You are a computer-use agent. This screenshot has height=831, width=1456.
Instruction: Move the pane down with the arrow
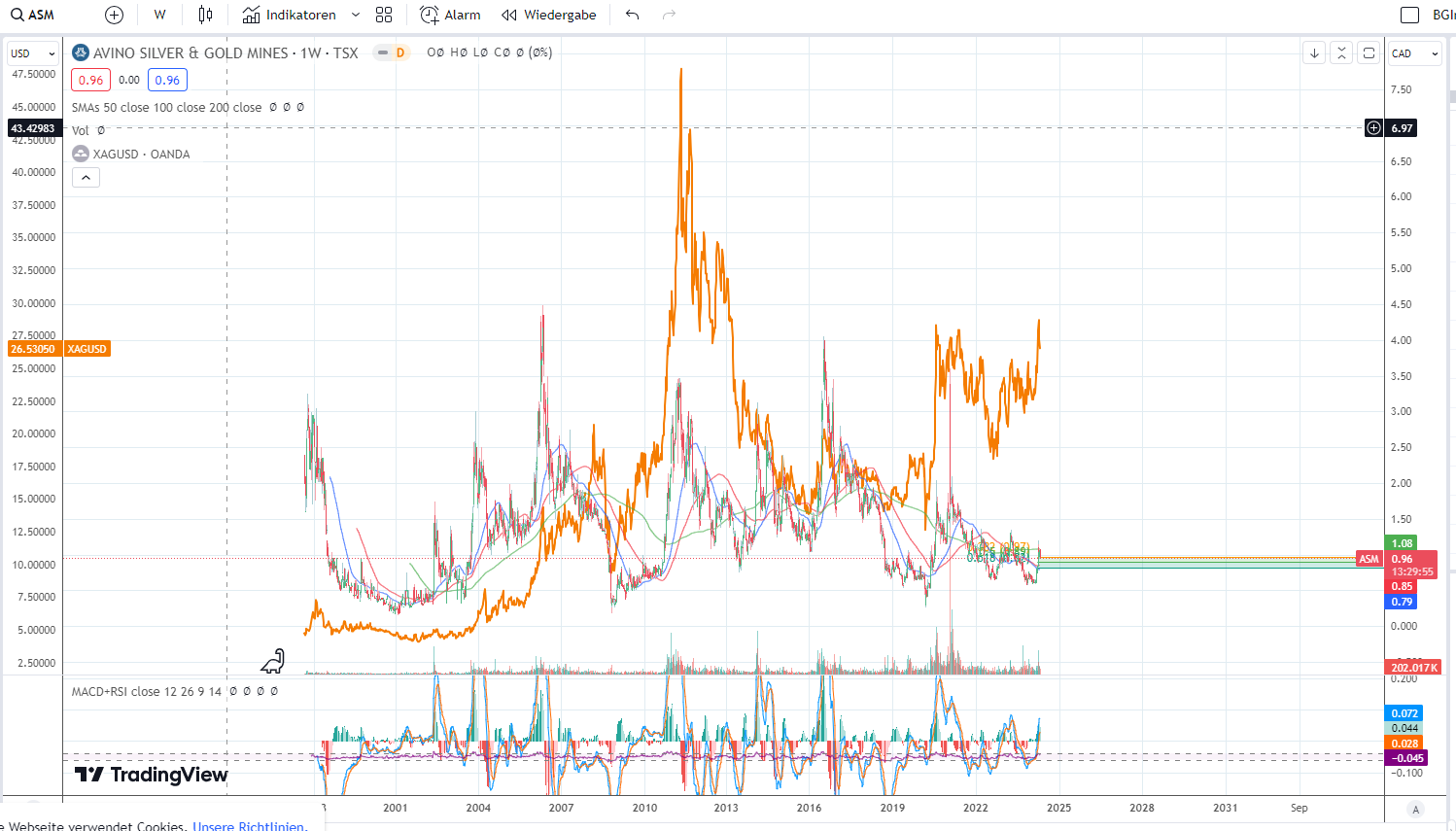1314,53
